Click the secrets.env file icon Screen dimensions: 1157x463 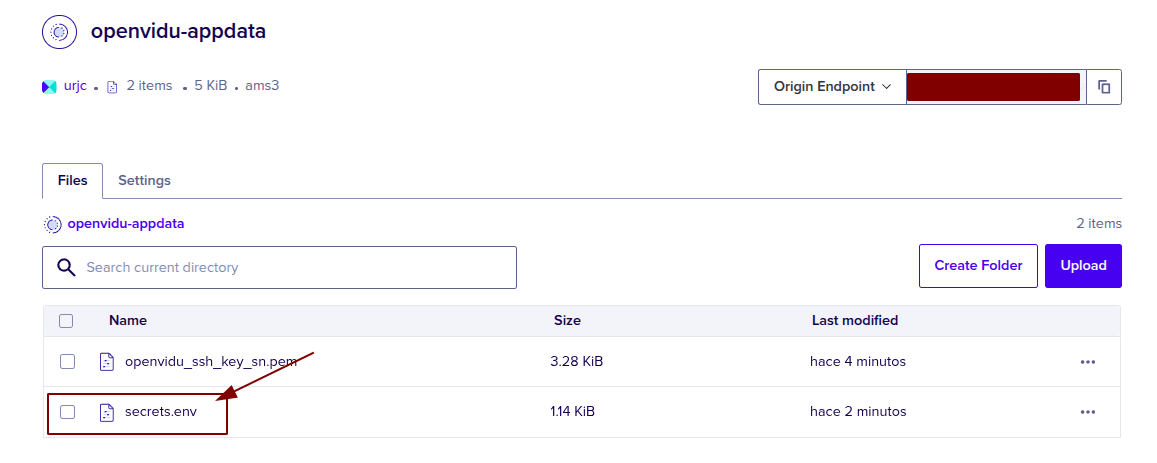click(107, 412)
